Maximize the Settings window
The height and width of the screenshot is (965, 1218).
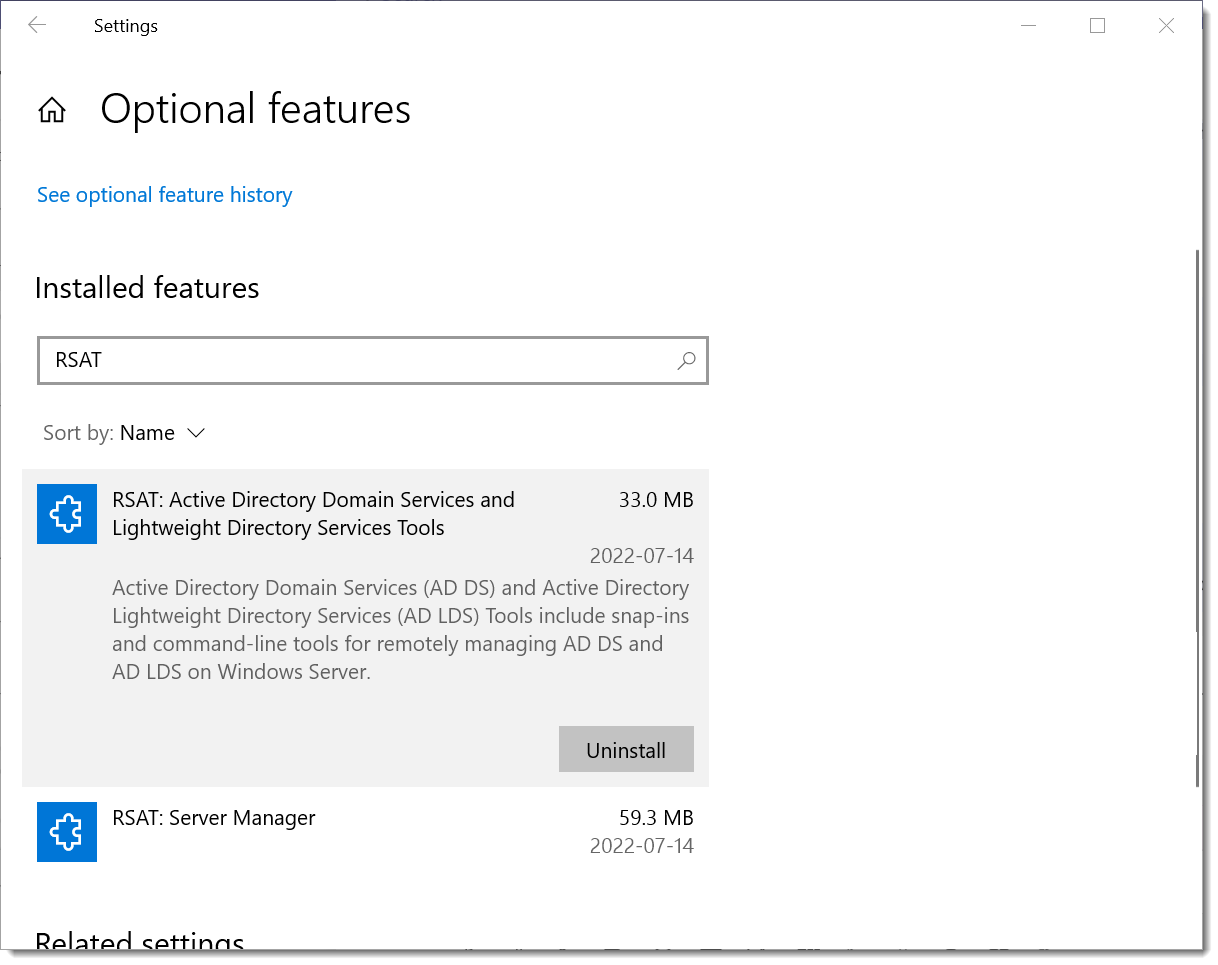tap(1097, 26)
